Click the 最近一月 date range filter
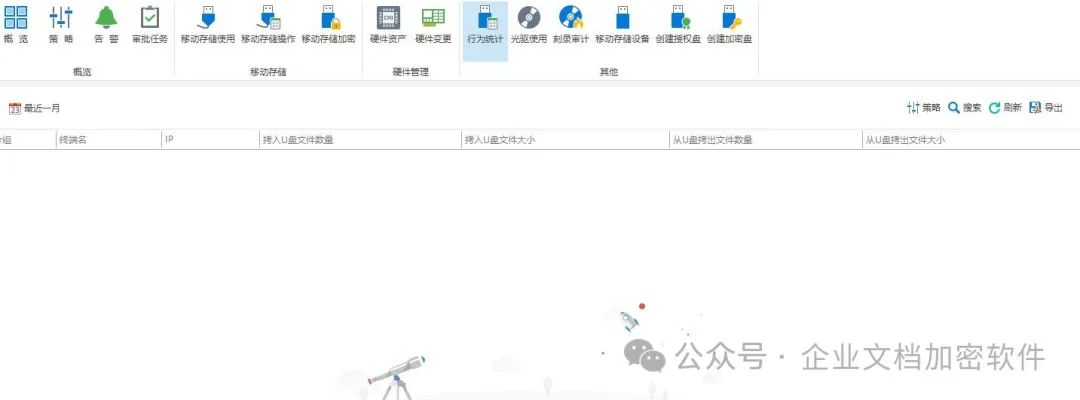 point(34,108)
